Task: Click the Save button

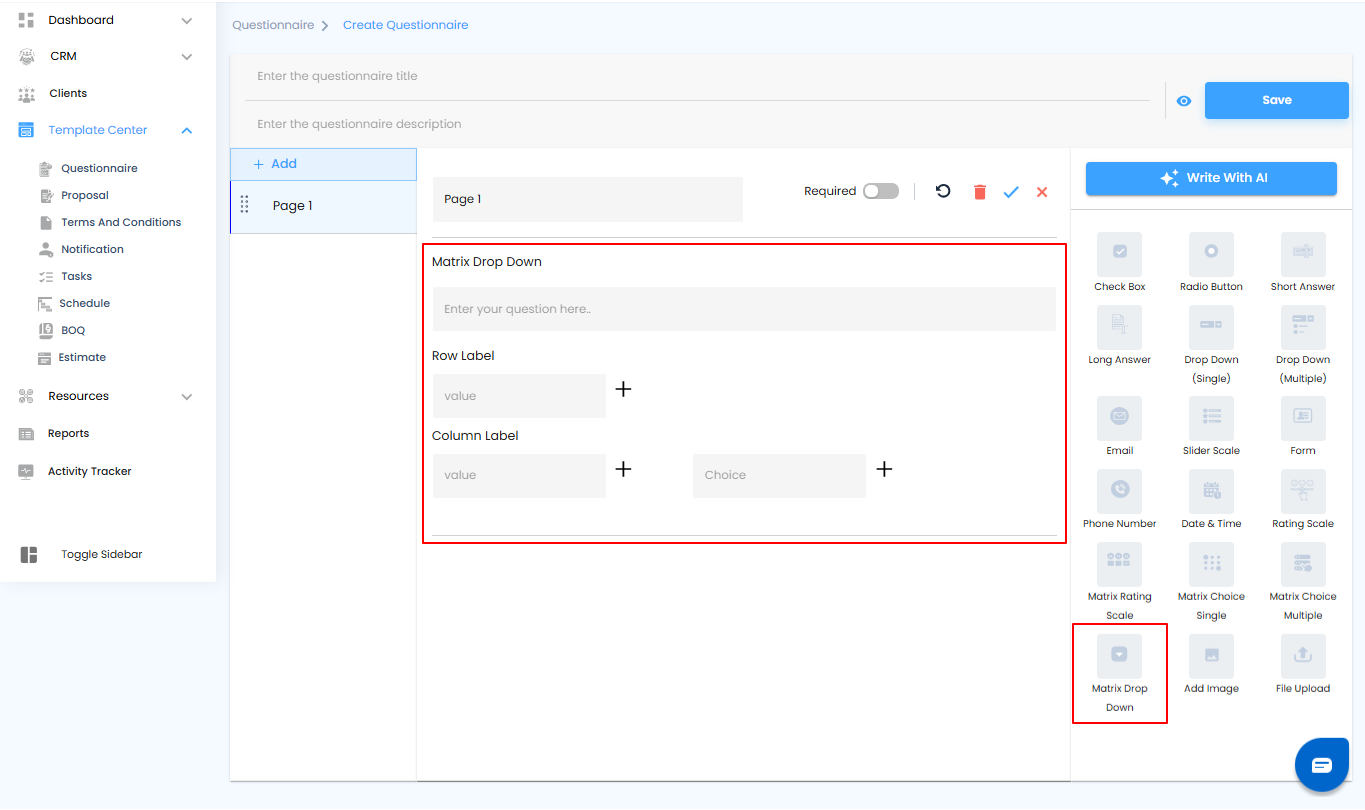Action: [1276, 100]
